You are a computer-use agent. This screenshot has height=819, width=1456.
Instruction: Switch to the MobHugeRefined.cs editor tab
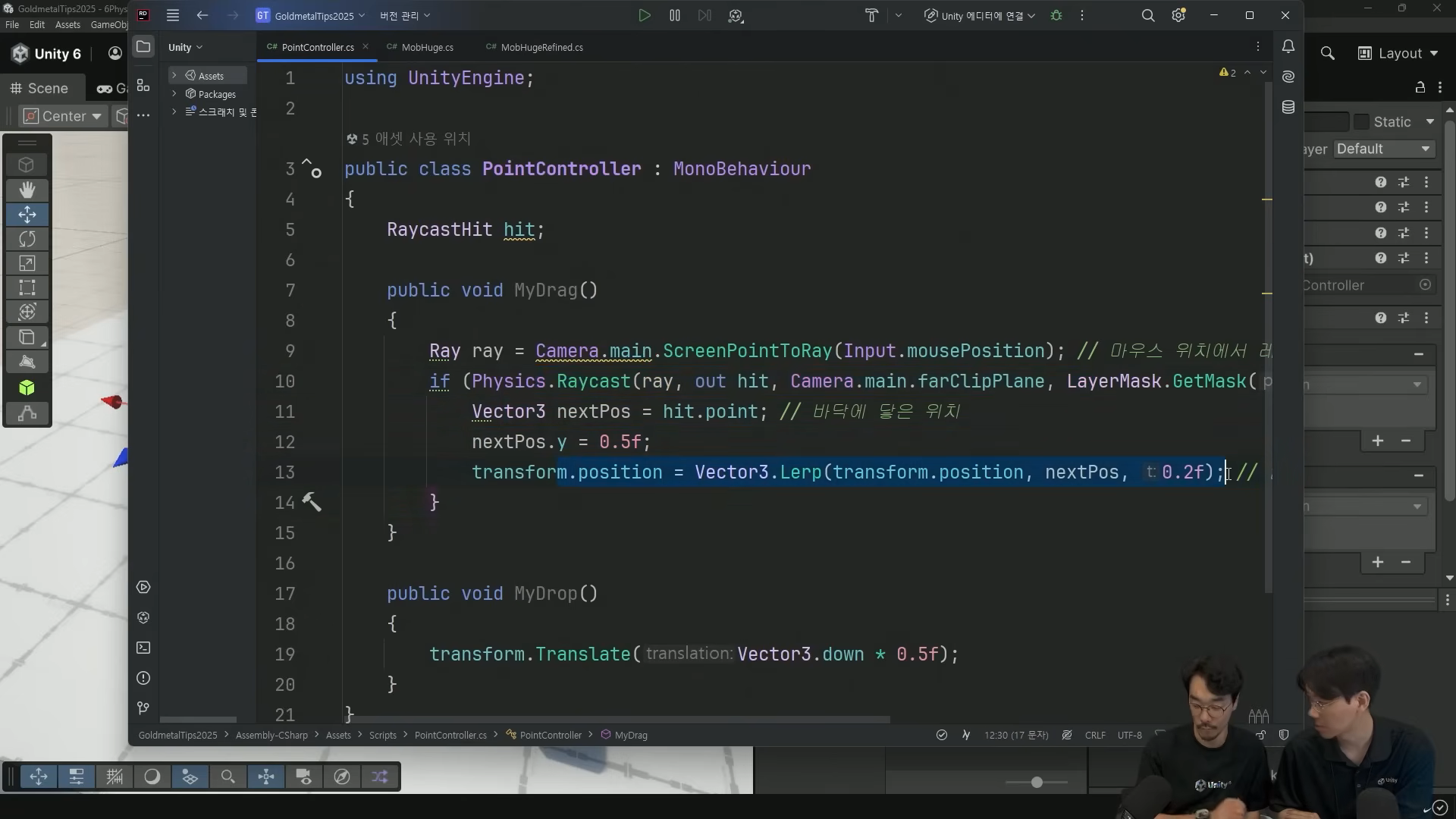click(x=541, y=47)
